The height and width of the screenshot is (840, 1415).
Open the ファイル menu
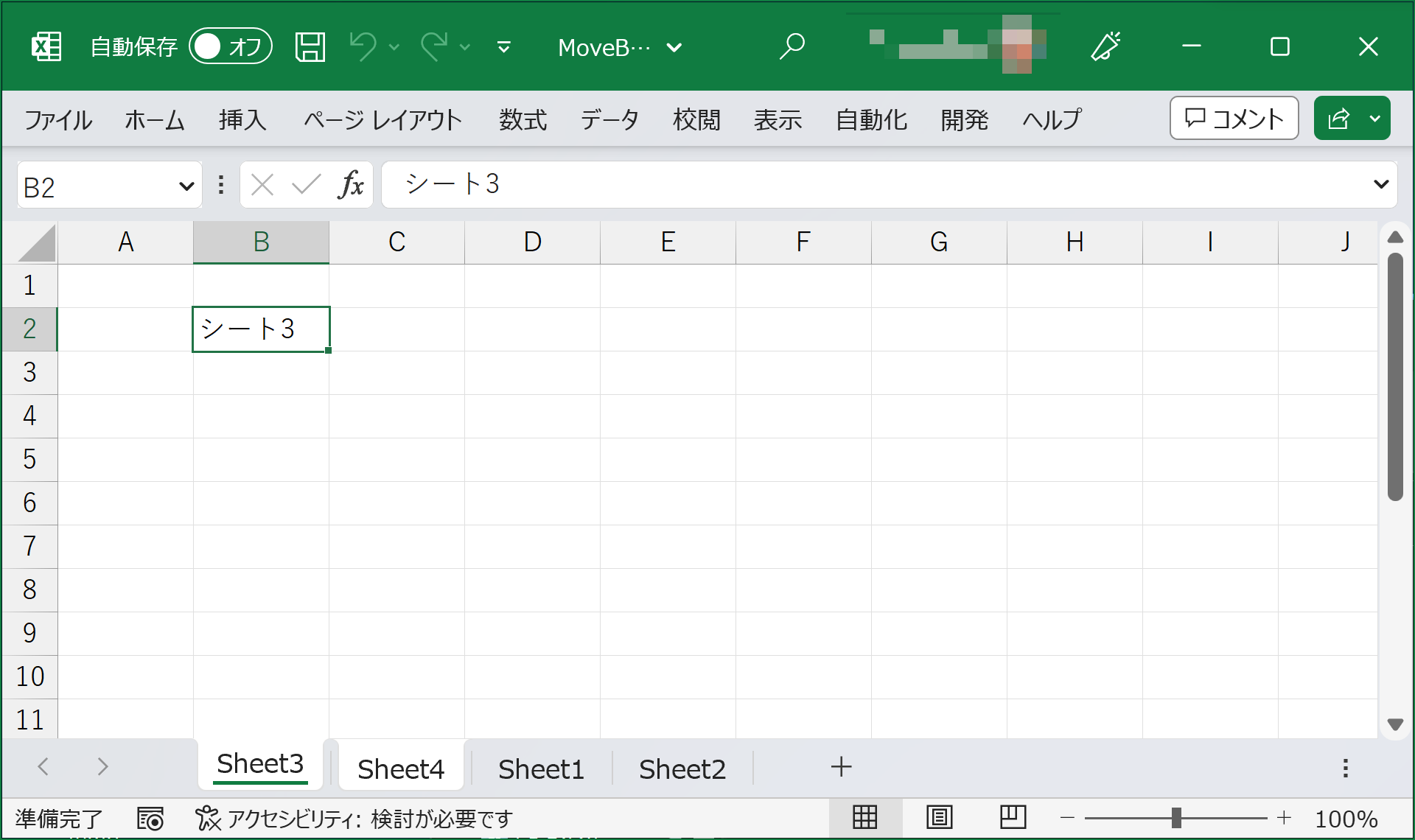pyautogui.click(x=58, y=119)
